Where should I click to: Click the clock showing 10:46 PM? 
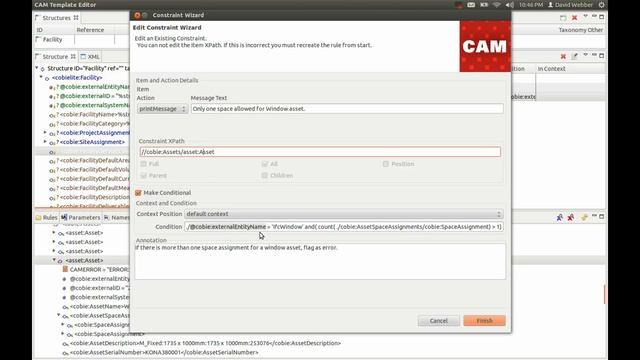point(531,5)
